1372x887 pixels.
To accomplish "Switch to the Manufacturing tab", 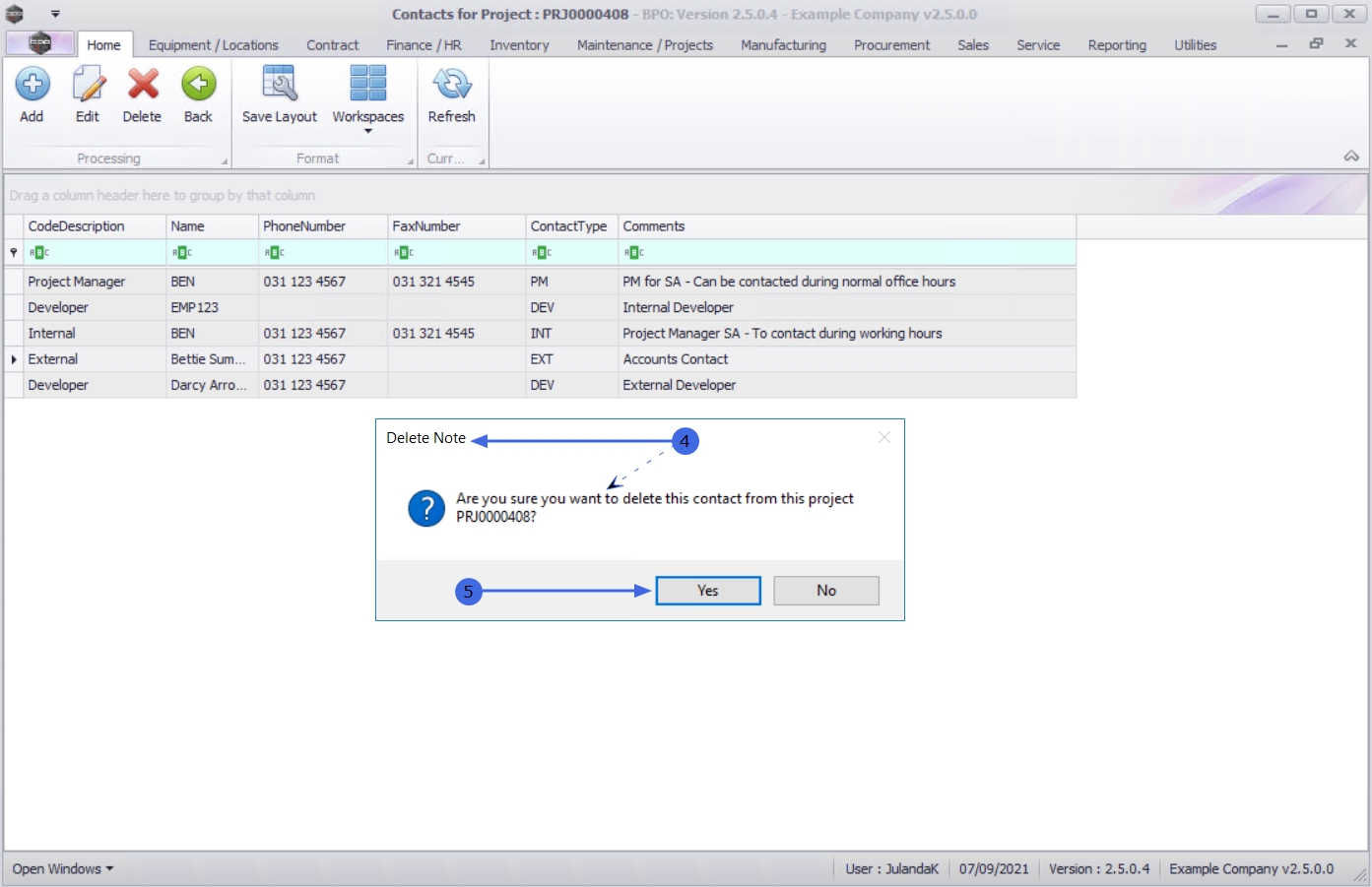I will [783, 45].
